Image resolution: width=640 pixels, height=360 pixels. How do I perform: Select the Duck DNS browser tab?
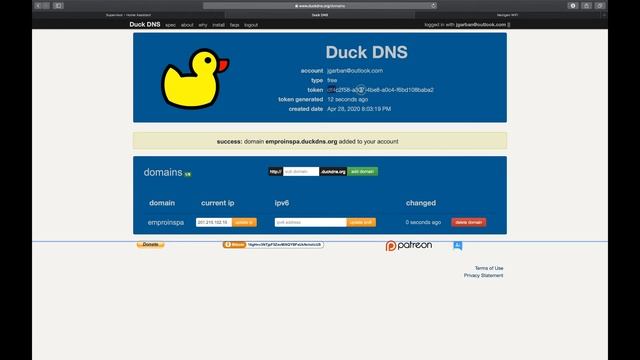click(x=320, y=15)
